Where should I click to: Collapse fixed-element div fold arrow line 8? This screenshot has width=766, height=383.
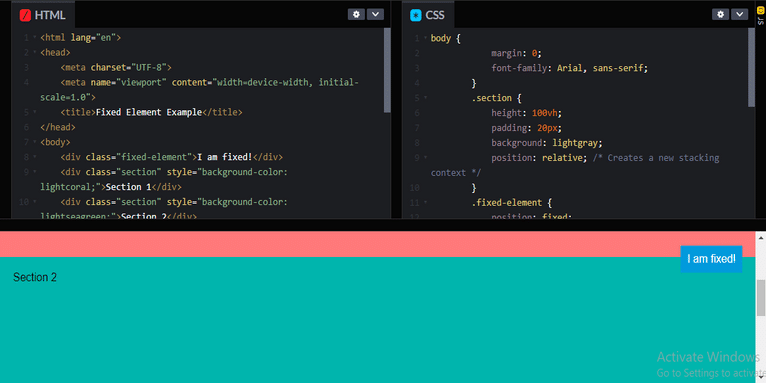pos(35,157)
